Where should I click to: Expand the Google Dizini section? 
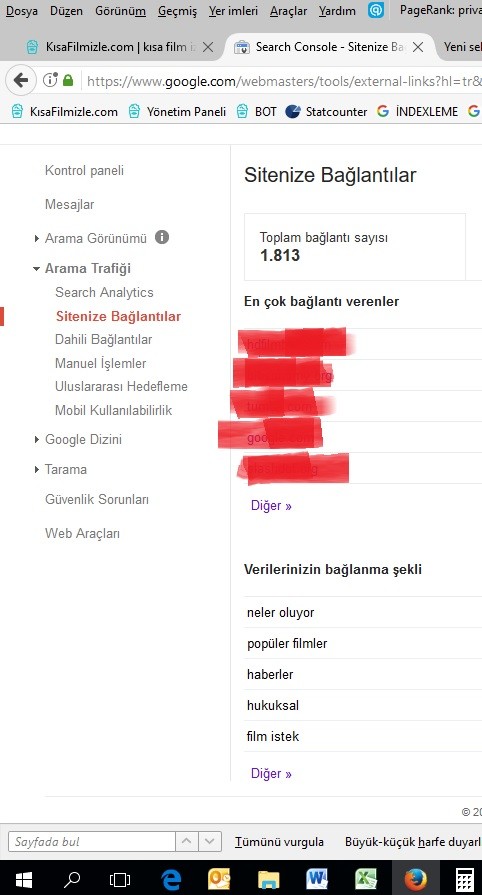coord(37,440)
